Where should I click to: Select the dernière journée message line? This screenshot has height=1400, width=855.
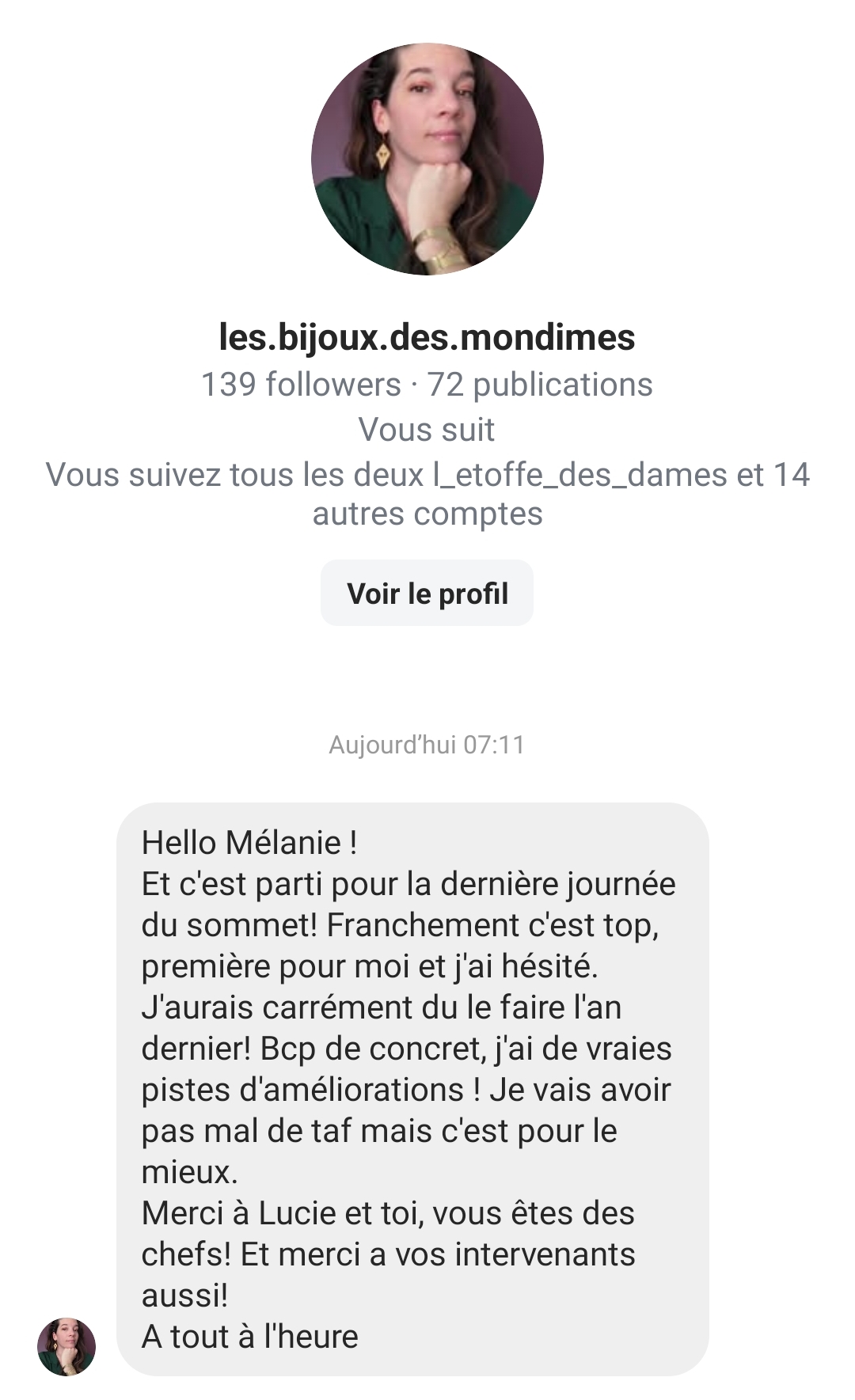coord(408,884)
